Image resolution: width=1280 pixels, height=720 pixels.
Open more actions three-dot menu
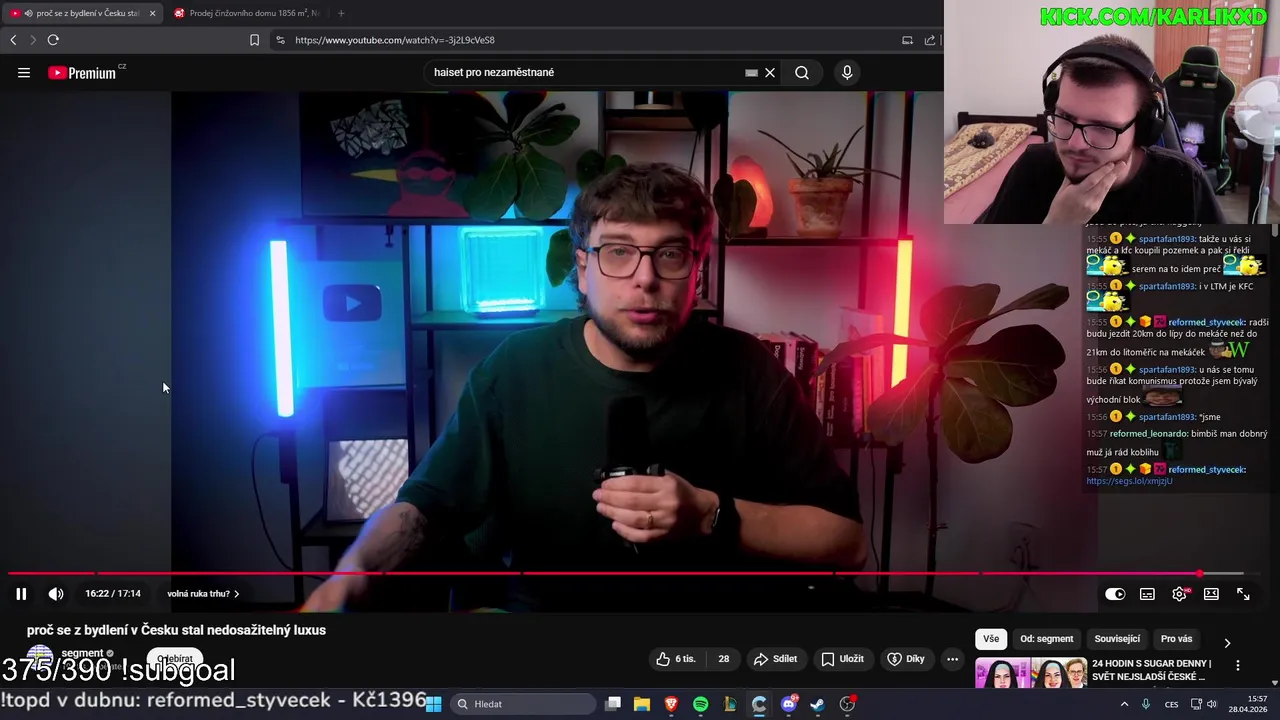click(952, 659)
